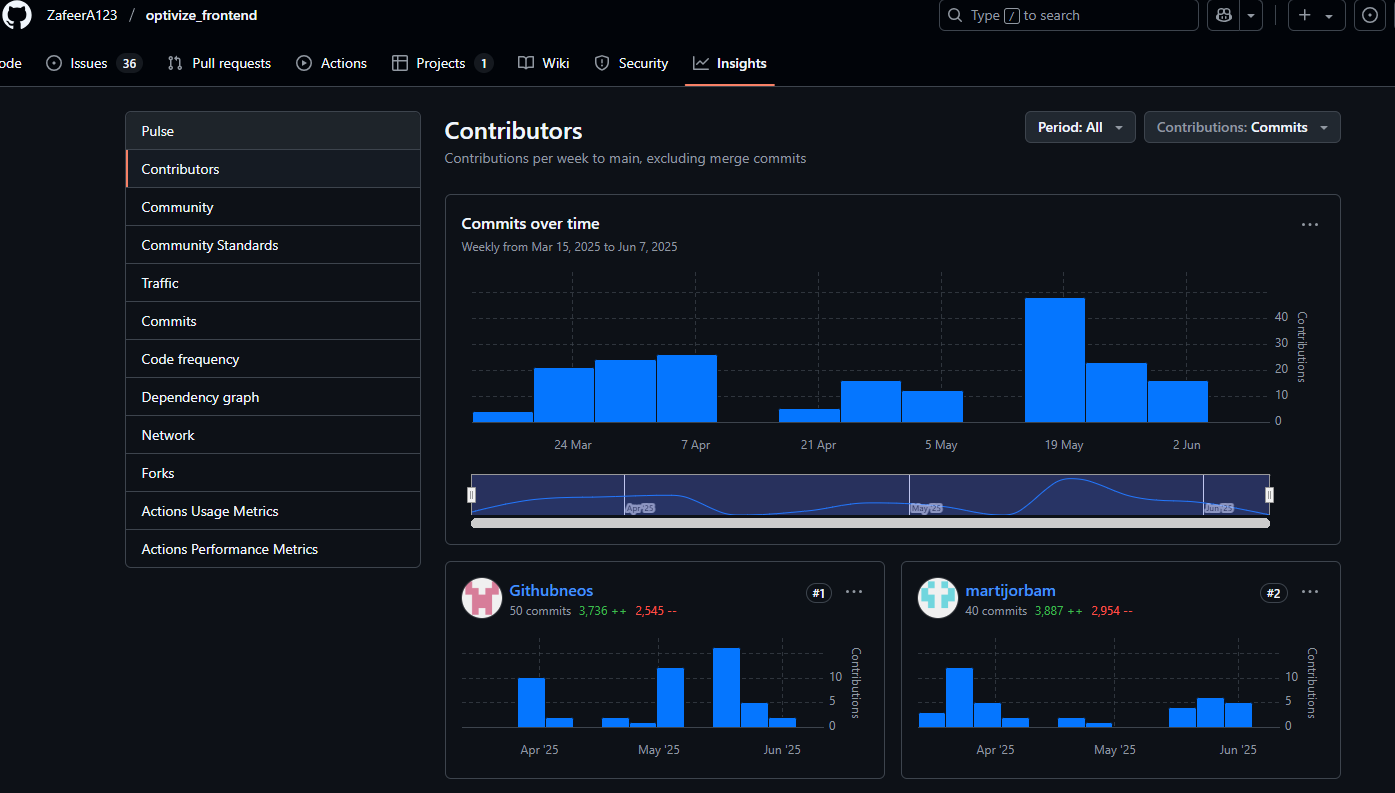Open Githubneos profile link
The width and height of the screenshot is (1395, 793).
[551, 590]
